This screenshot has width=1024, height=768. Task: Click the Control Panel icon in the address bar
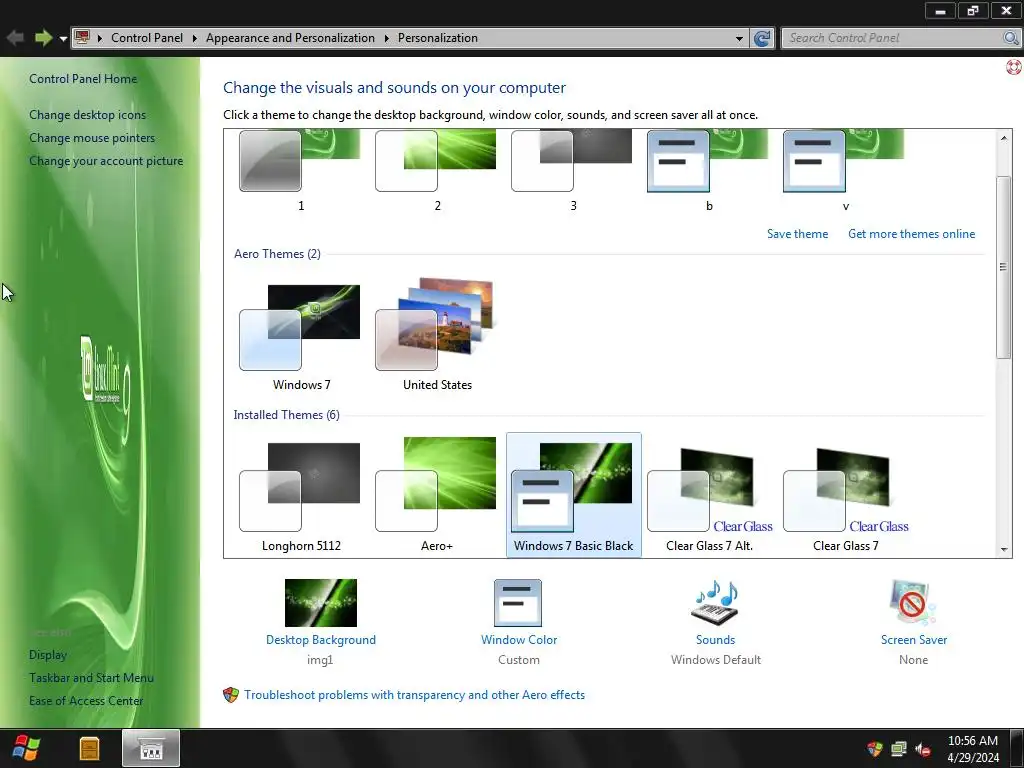[82, 37]
